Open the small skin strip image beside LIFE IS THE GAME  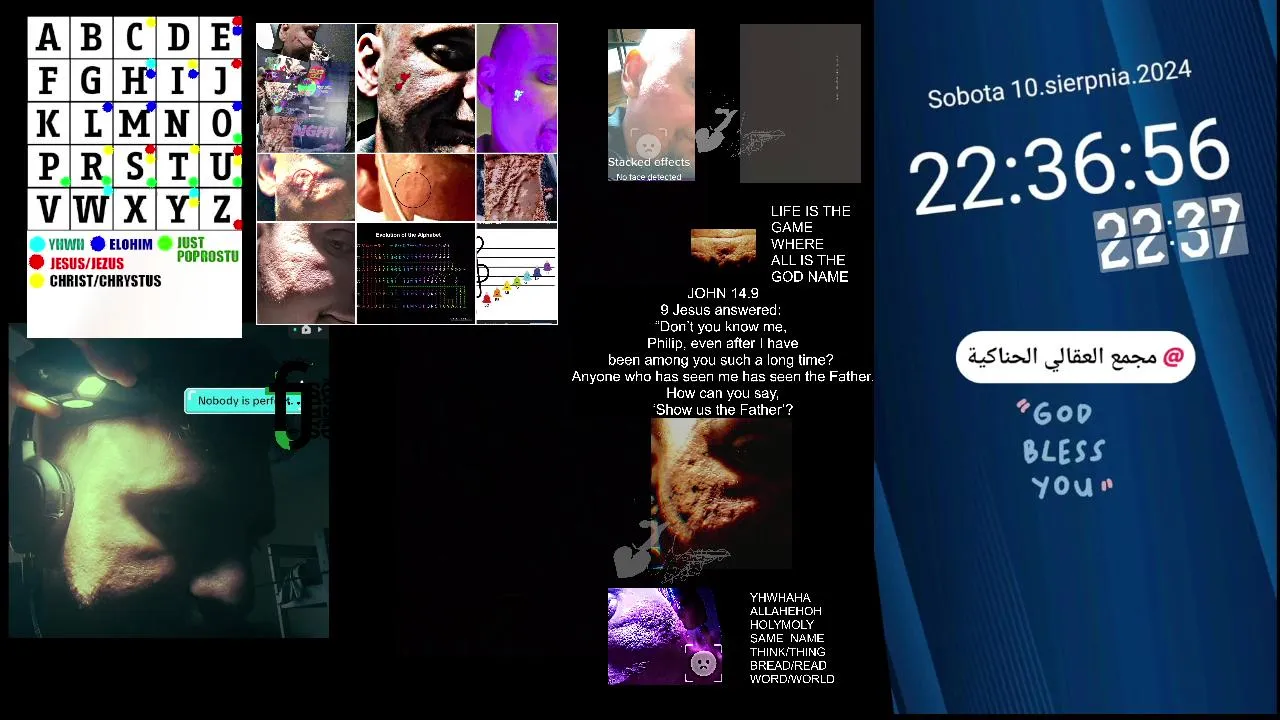click(723, 247)
